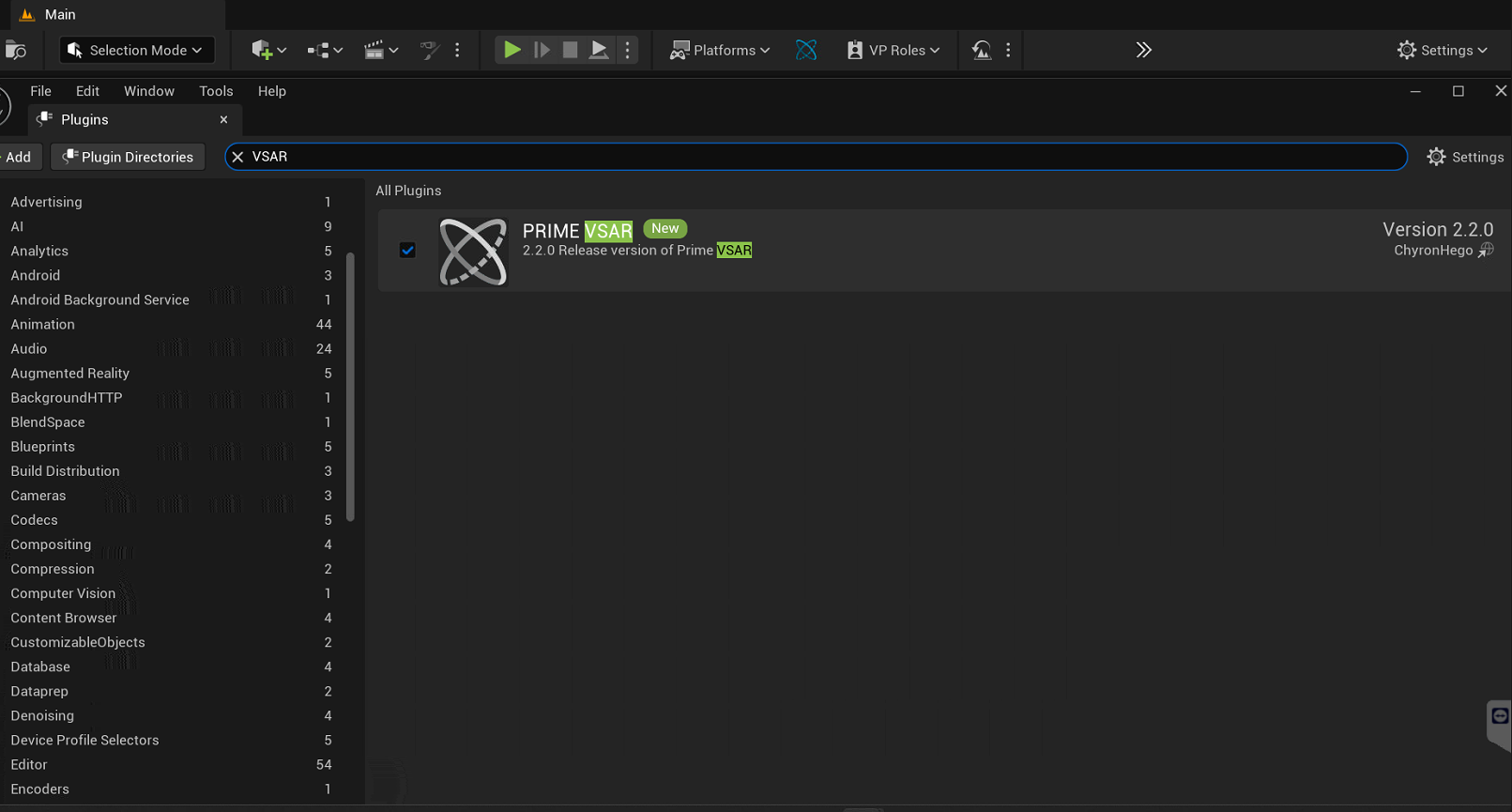Viewport: 1512px width, 812px height.
Task: Open the add-content cube dropdown
Action: (x=268, y=50)
